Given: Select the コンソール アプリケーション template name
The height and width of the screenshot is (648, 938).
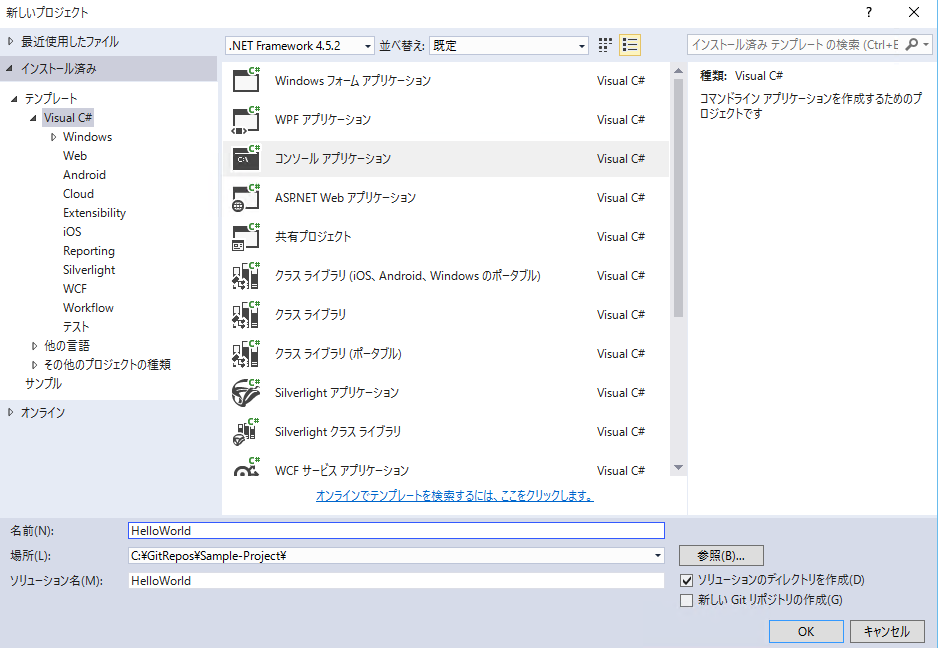Looking at the screenshot, I should [333, 159].
